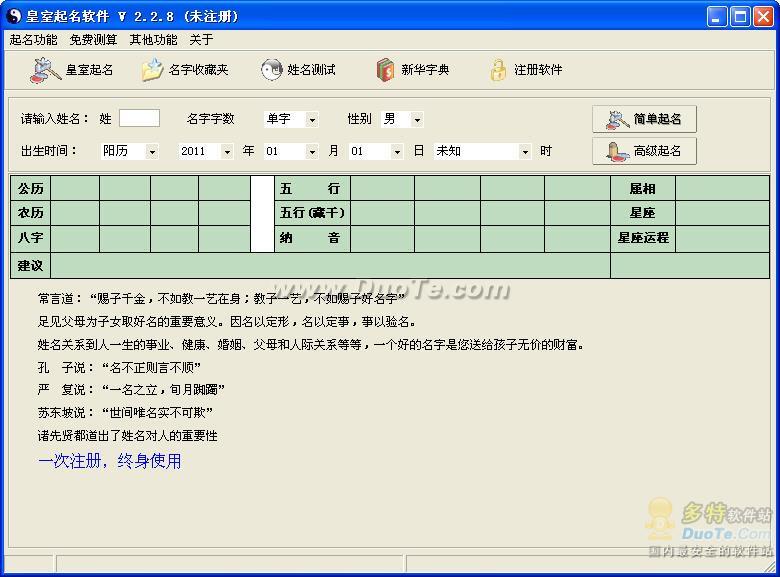Expand year dropdown showing 2011
The height and width of the screenshot is (577, 780).
click(227, 151)
